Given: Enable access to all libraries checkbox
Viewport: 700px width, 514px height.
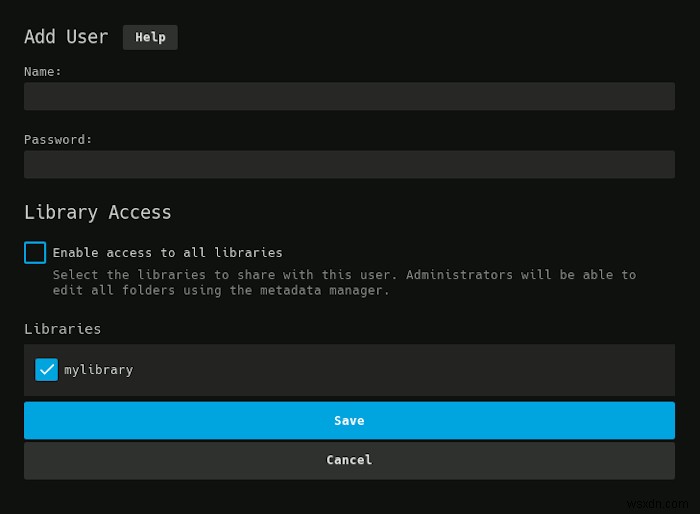Looking at the screenshot, I should pyautogui.click(x=35, y=253).
